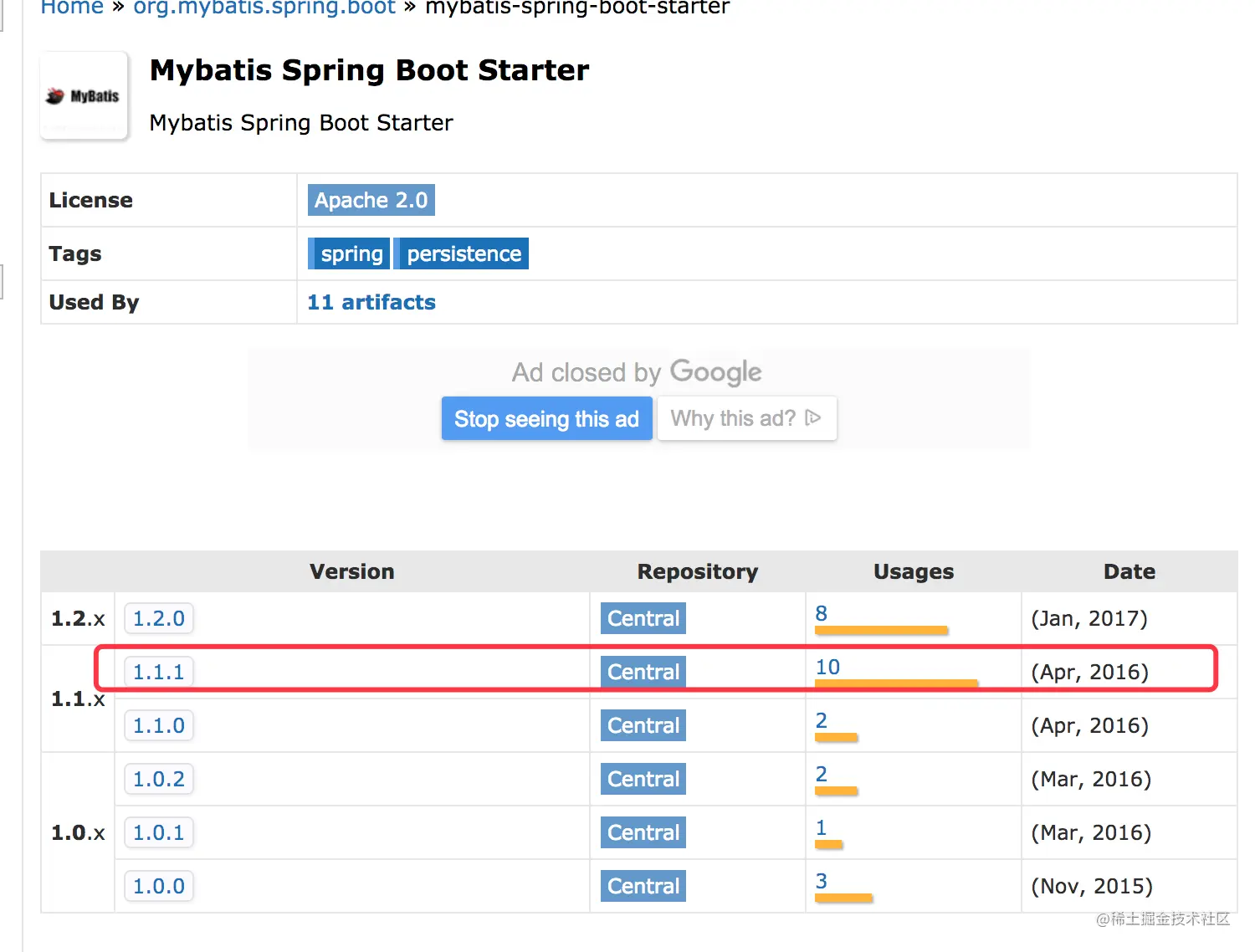Click Central repository badge for 1.0.2

click(x=643, y=779)
